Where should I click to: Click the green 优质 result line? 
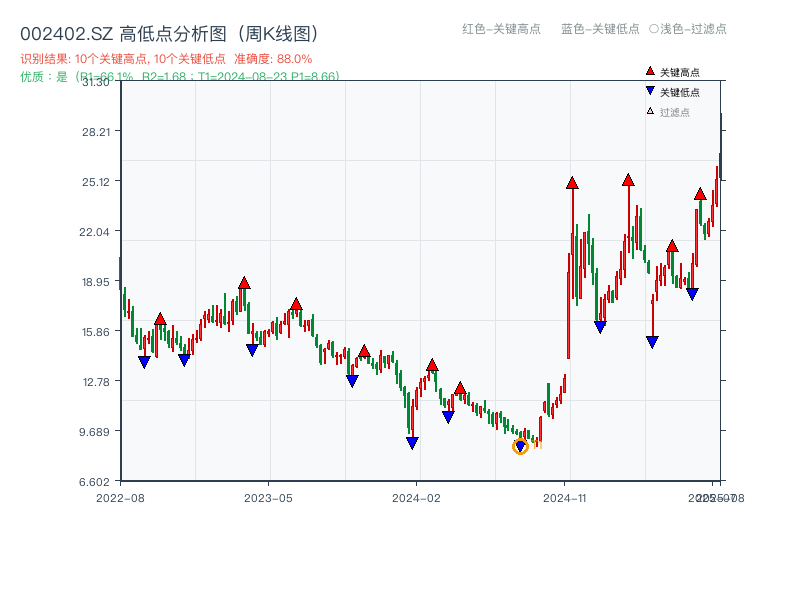coord(180,77)
